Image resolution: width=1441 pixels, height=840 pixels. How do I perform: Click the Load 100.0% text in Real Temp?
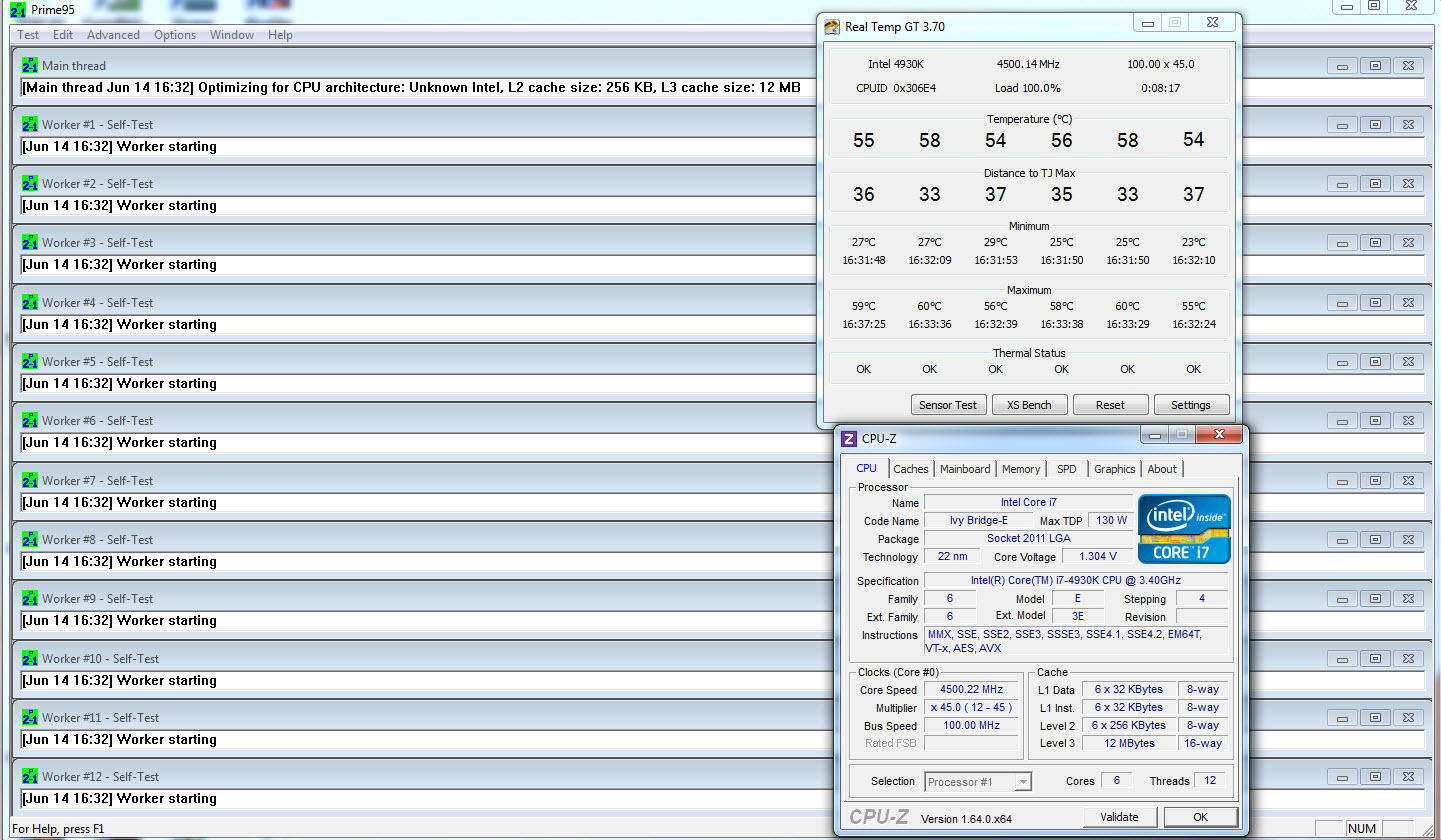click(1028, 88)
